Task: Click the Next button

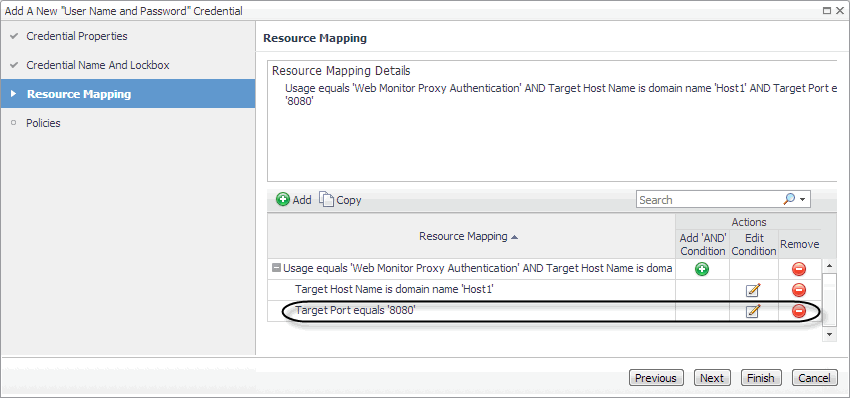Action: pos(712,378)
